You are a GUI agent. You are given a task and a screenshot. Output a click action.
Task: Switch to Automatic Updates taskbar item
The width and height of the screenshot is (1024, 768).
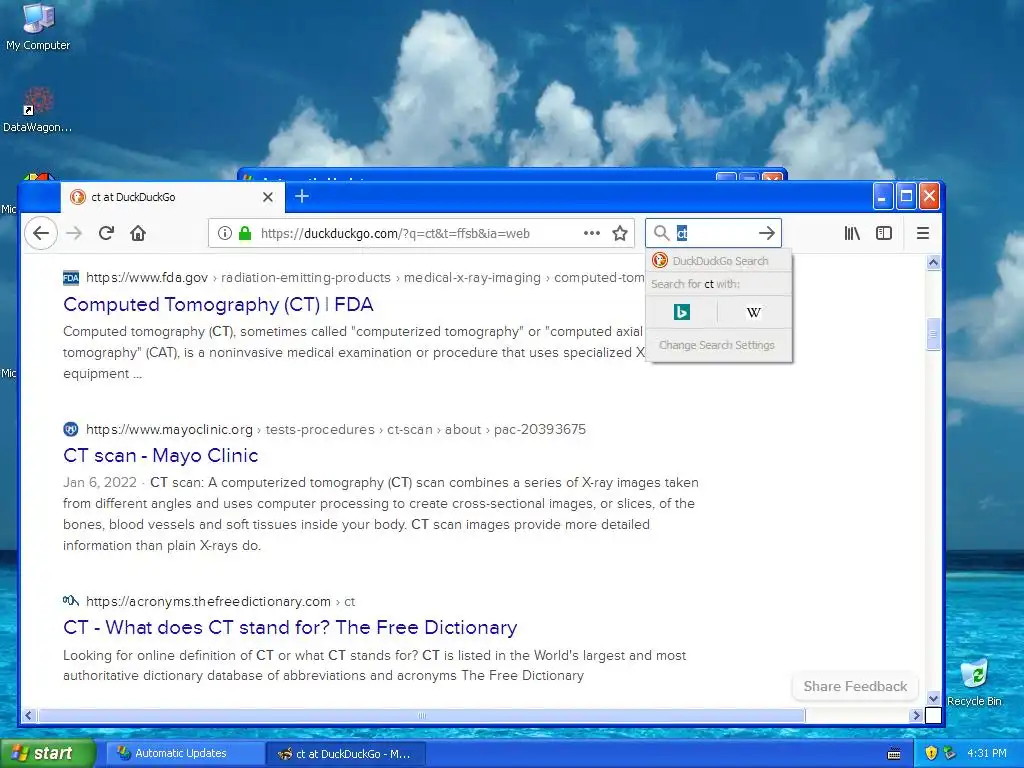point(185,753)
